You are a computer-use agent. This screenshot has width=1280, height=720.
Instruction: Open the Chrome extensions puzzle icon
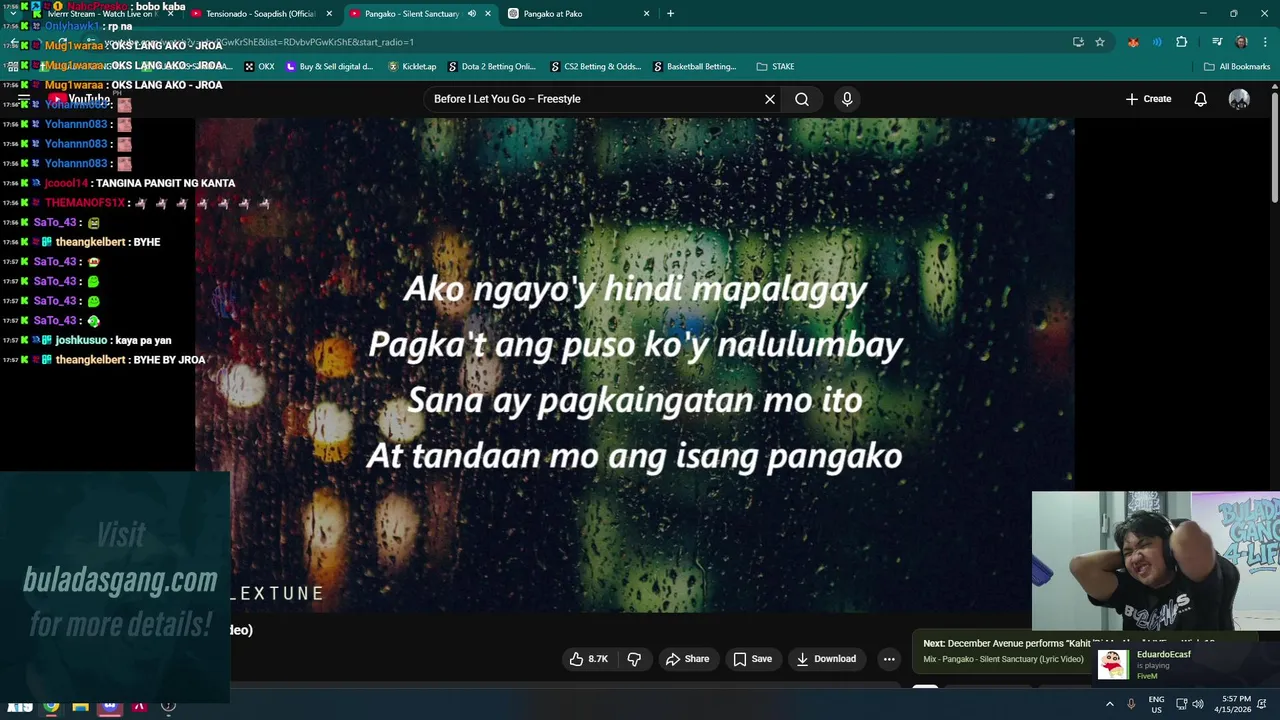pos(1182,42)
